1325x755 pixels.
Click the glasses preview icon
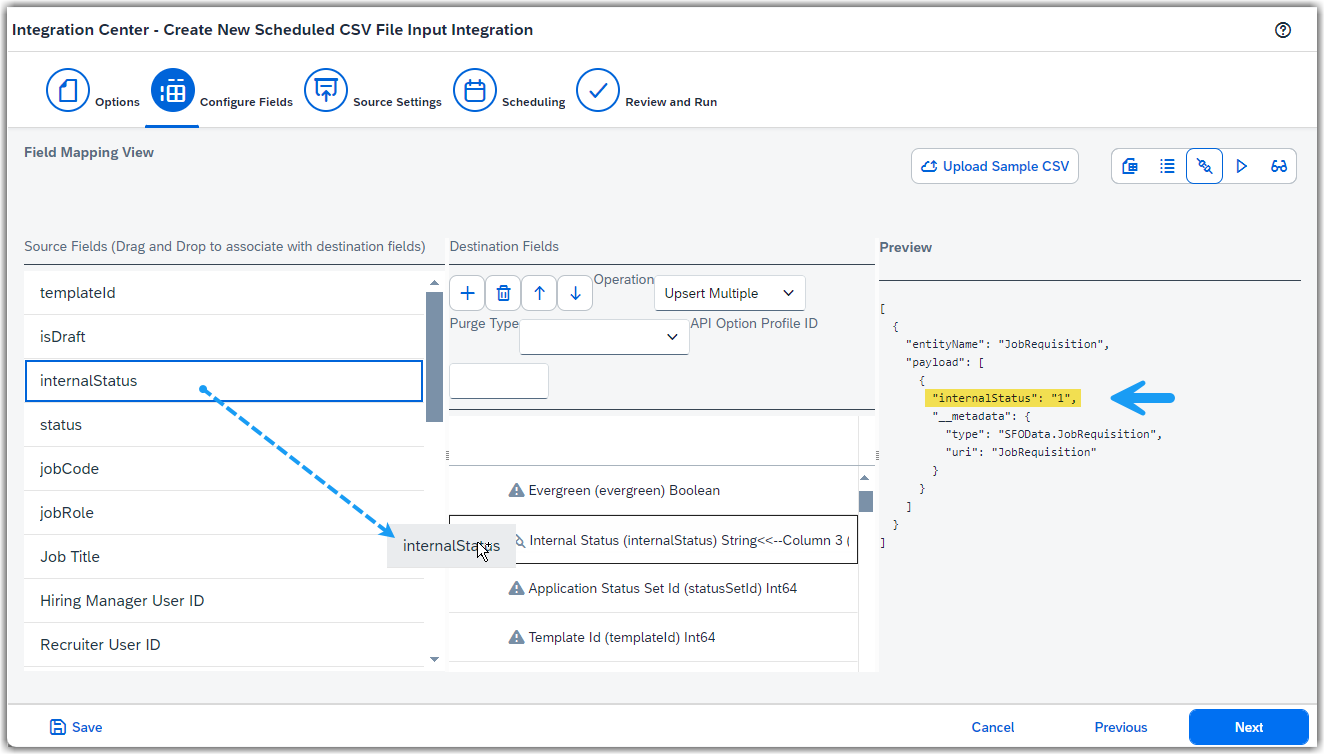(x=1279, y=166)
